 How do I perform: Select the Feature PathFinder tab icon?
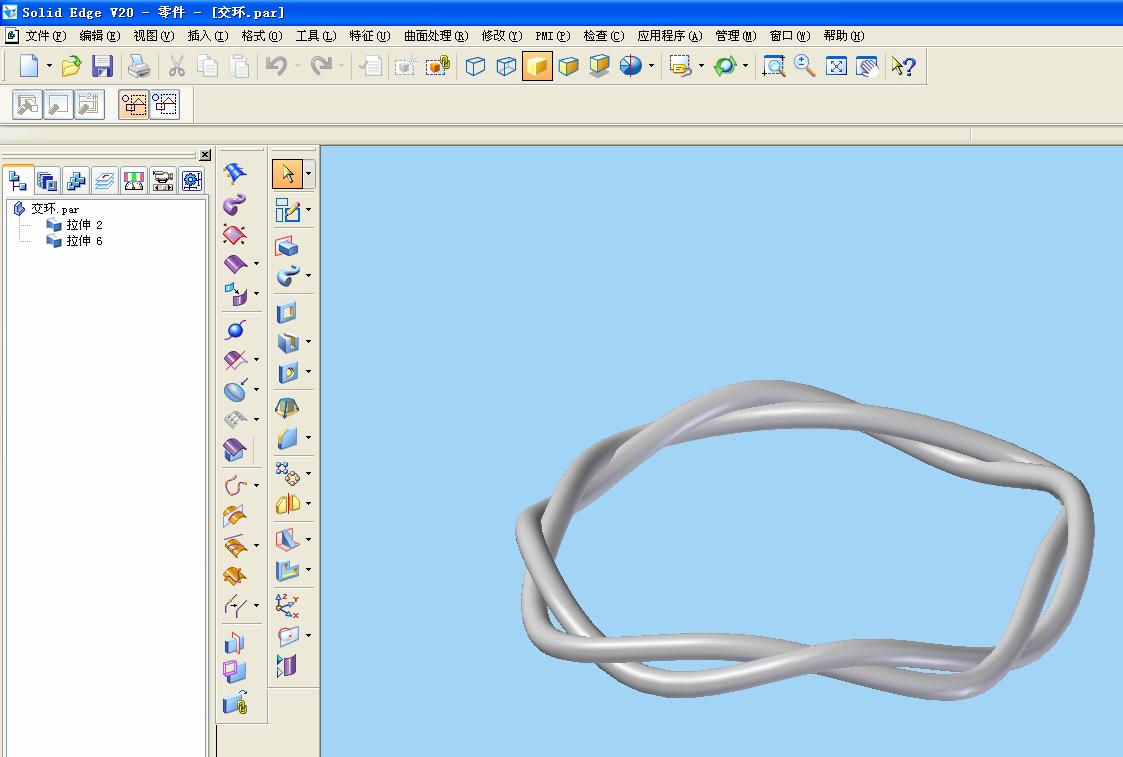click(x=18, y=180)
